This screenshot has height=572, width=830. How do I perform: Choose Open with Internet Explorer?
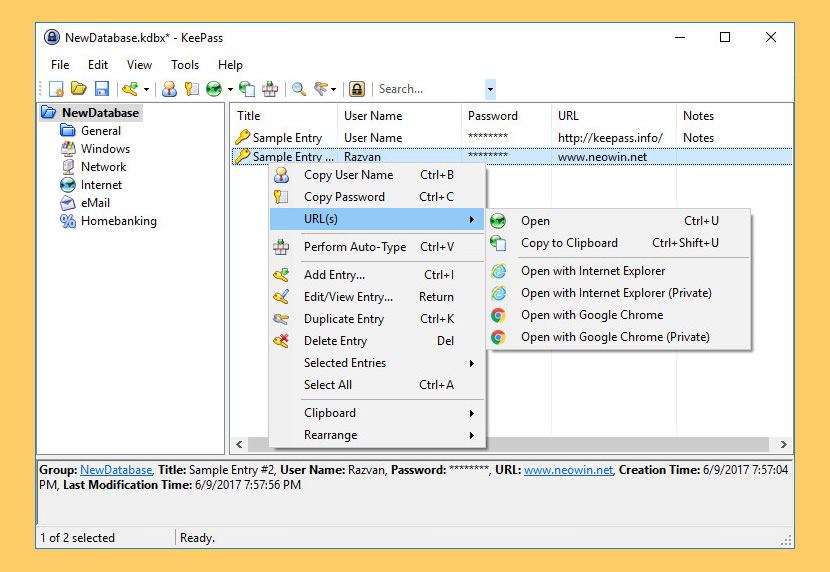(x=618, y=271)
